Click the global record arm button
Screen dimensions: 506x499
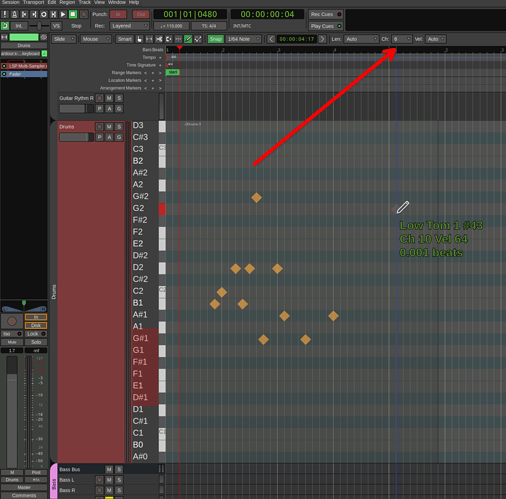tap(84, 14)
